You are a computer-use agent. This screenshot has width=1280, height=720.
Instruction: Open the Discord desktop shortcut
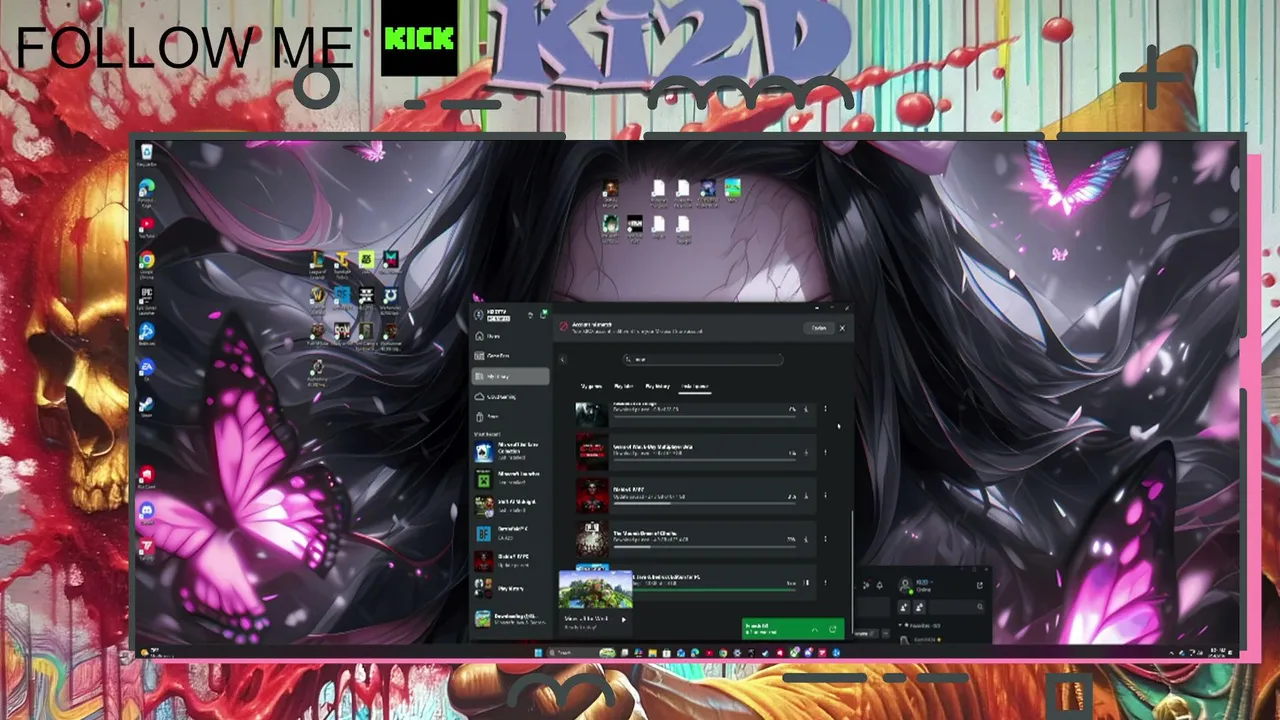(x=147, y=513)
